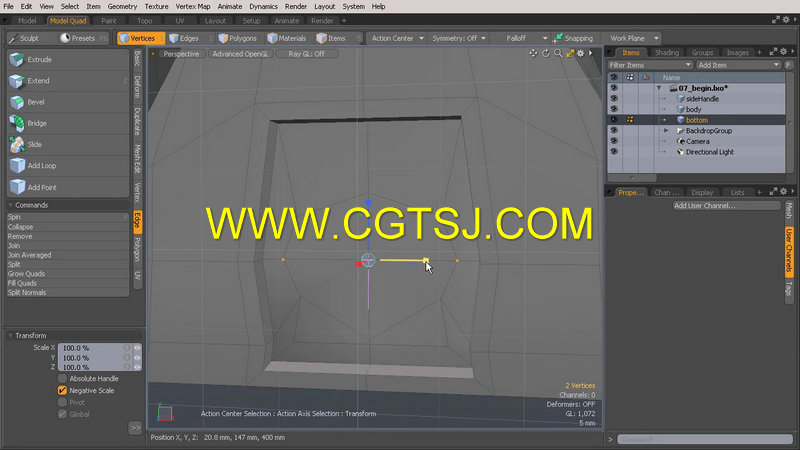Switch to Vertices selection mode
The height and width of the screenshot is (450, 800).
(140, 38)
